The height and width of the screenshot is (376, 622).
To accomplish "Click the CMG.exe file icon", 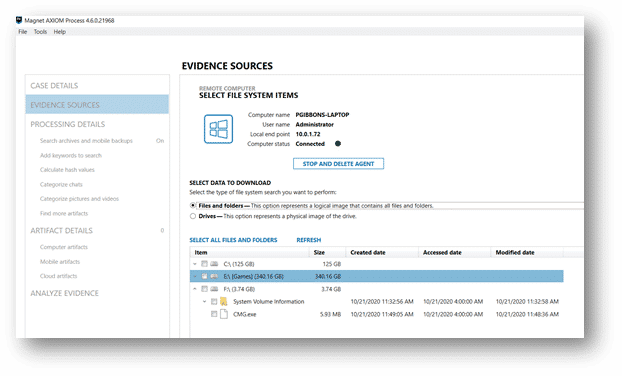I will tap(224, 314).
